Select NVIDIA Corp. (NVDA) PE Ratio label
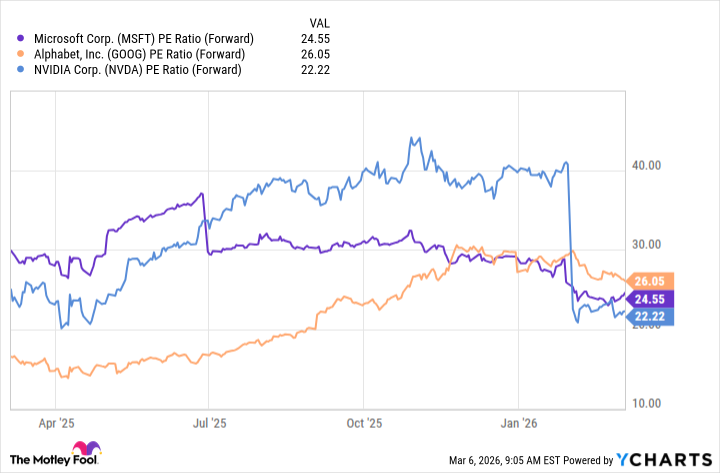The height and width of the screenshot is (473, 720). 140,69
